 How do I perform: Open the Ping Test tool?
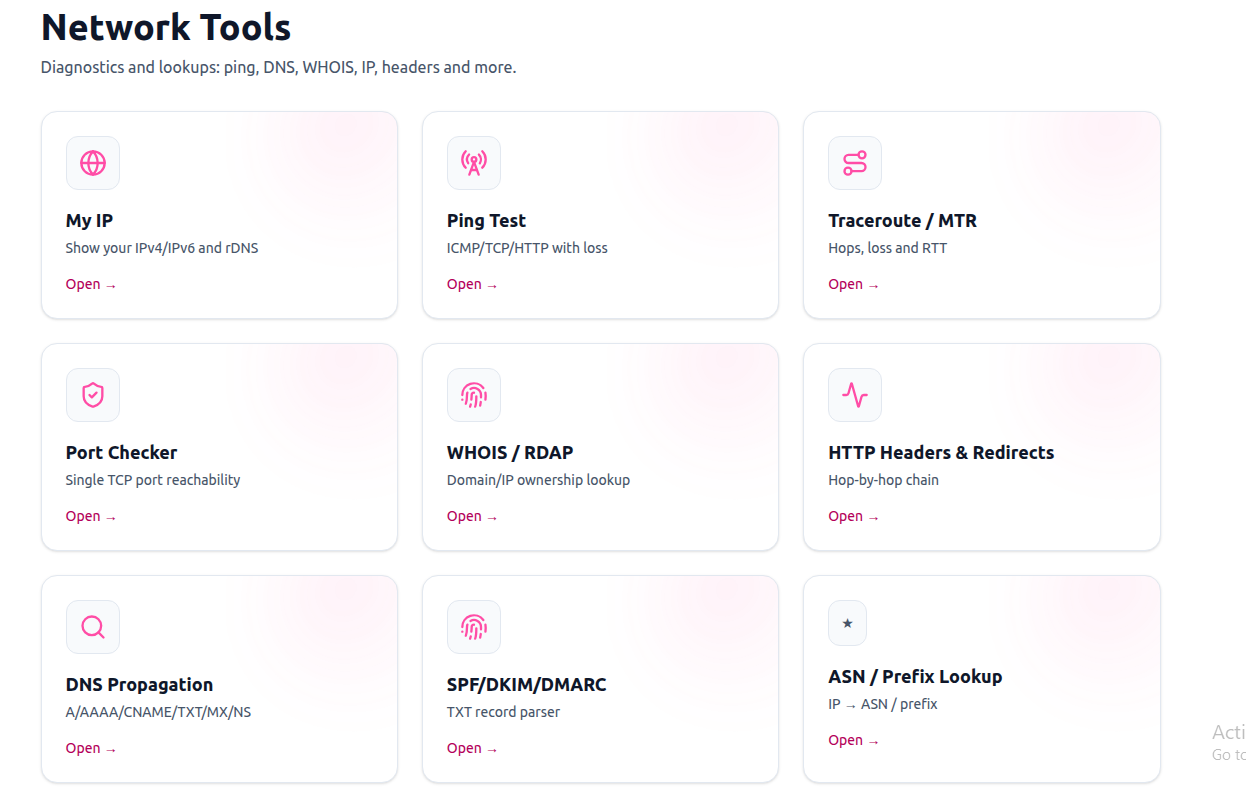(x=472, y=283)
